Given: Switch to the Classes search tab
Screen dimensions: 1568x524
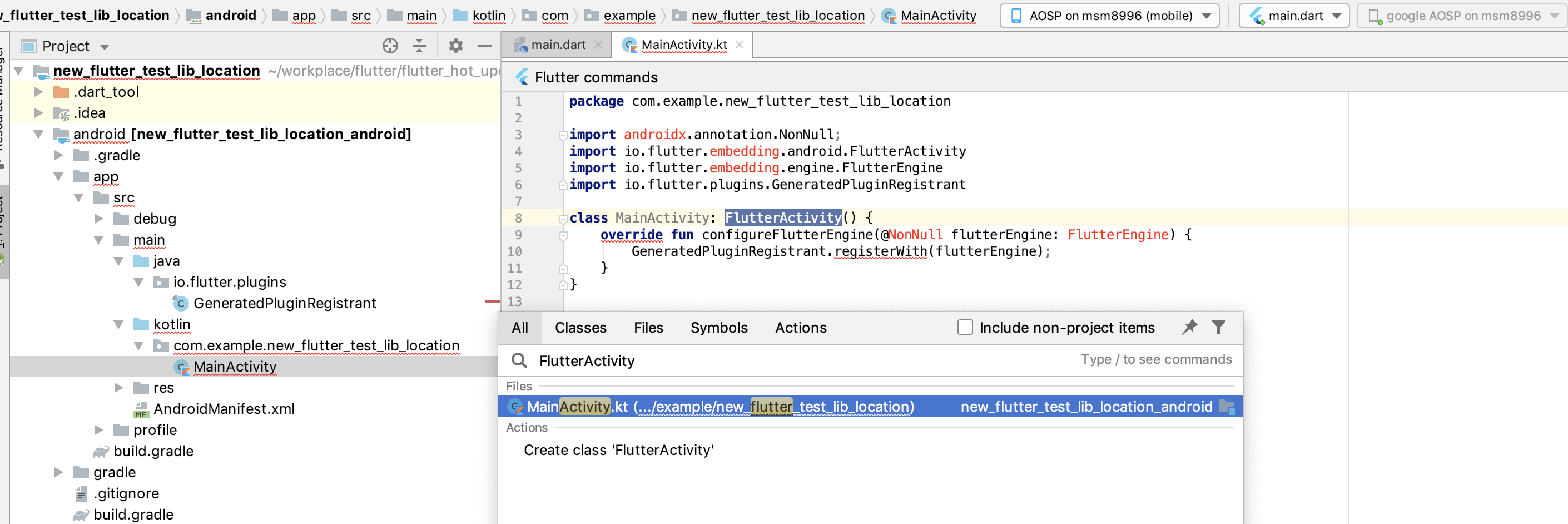Looking at the screenshot, I should 580,327.
